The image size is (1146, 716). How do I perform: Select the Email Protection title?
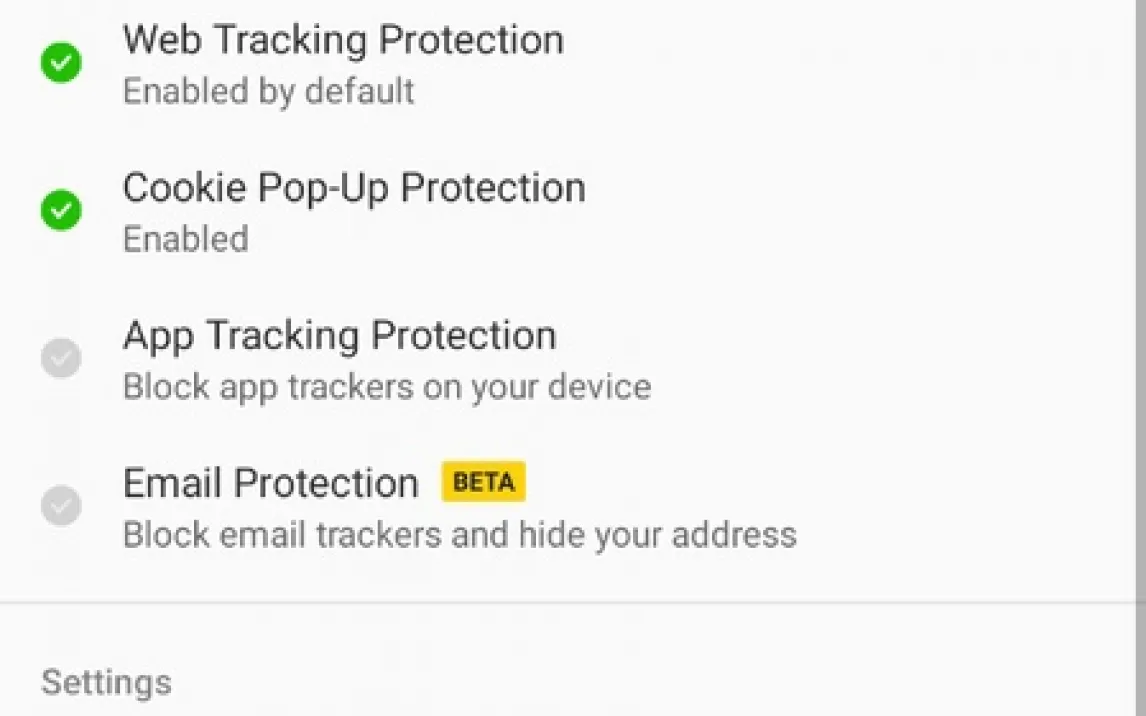pos(270,483)
